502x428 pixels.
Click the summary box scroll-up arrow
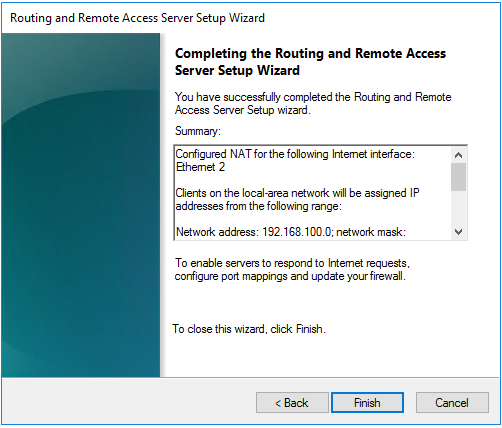459,155
